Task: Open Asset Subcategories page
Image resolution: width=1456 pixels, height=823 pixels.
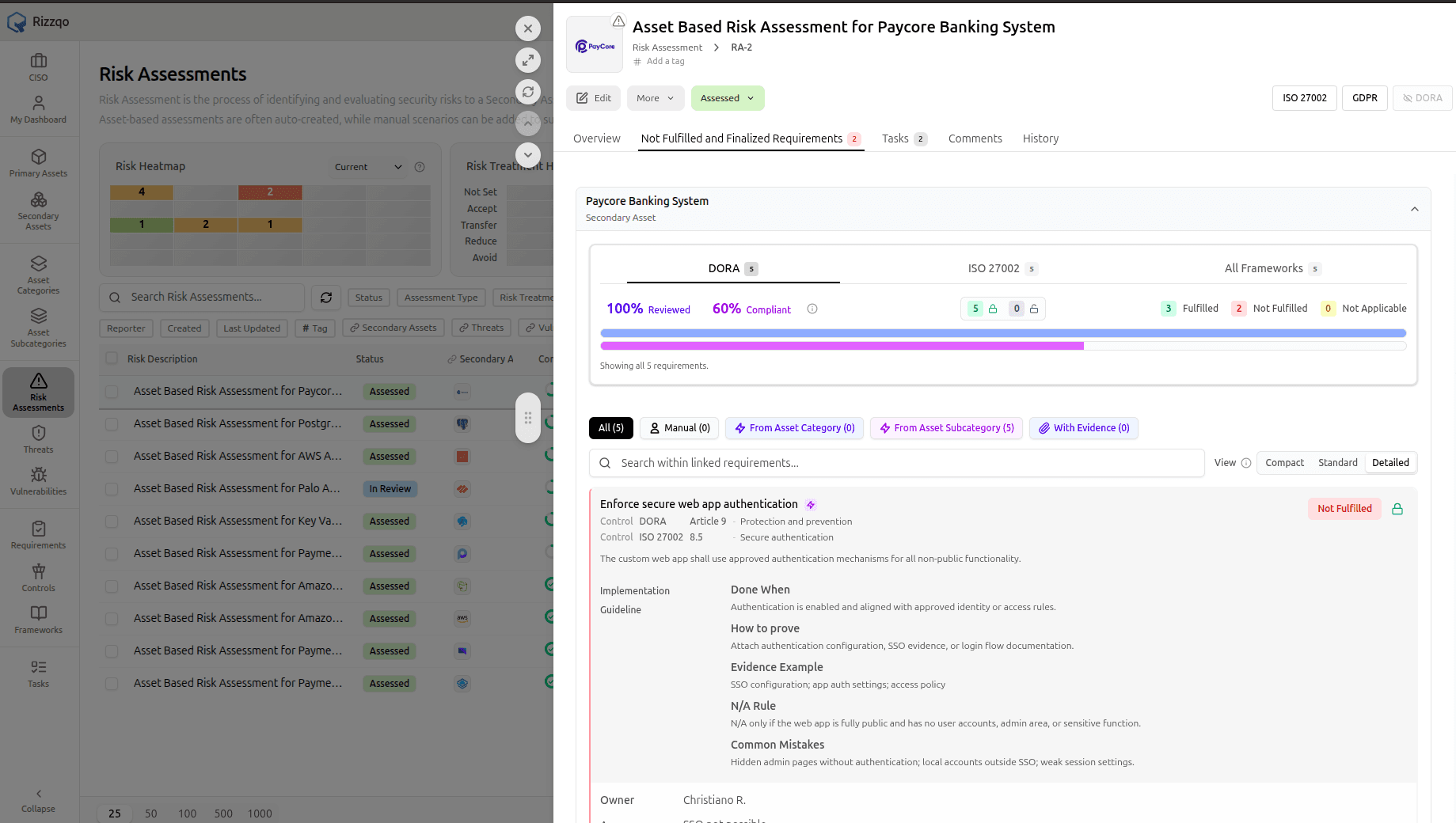Action: pyautogui.click(x=38, y=328)
